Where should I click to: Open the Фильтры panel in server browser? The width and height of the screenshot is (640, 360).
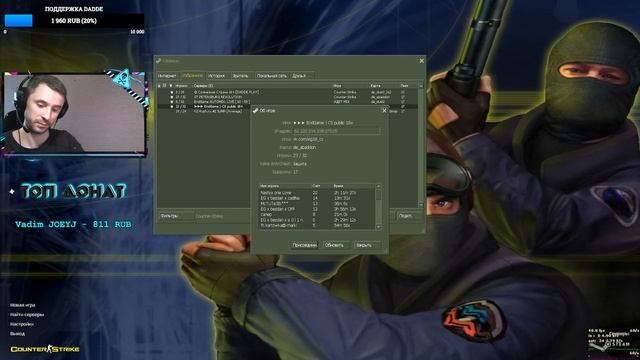click(176, 216)
